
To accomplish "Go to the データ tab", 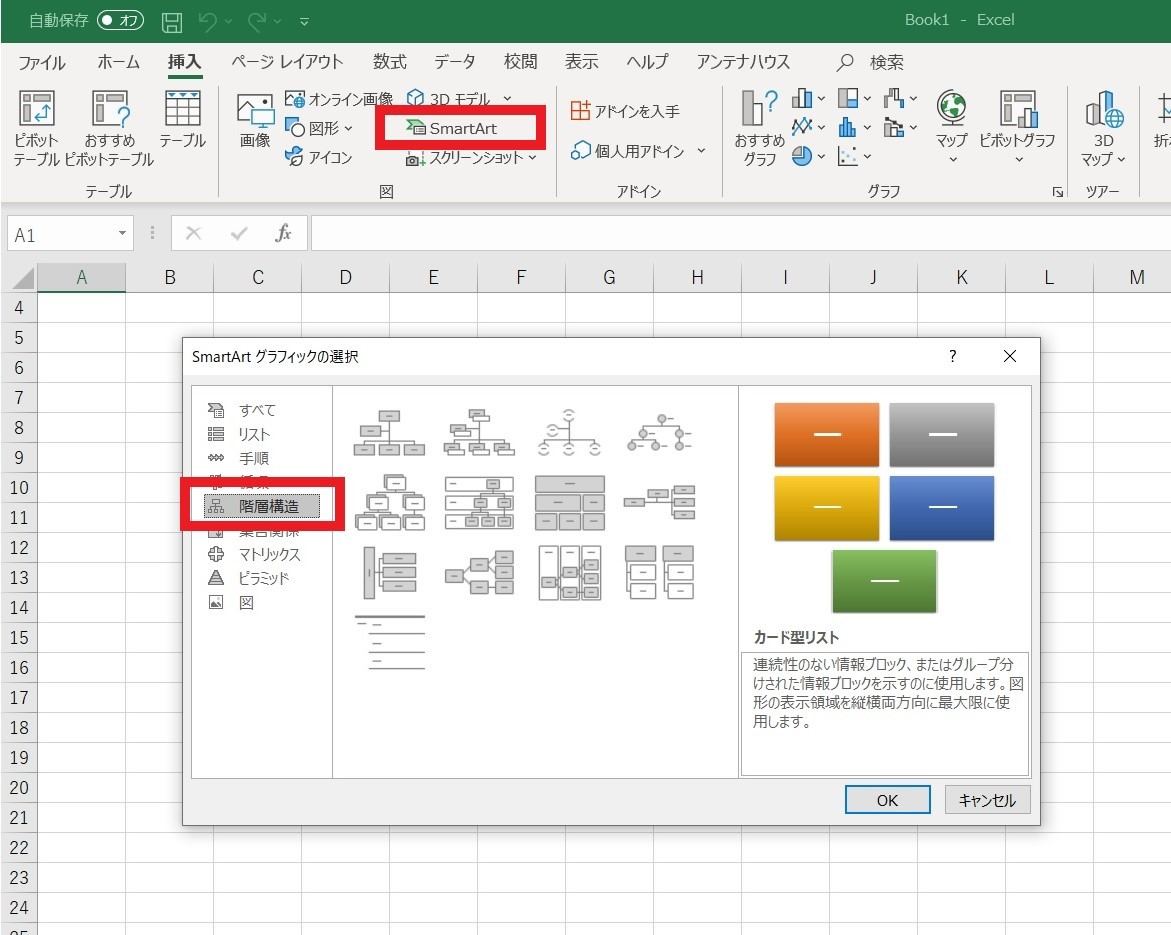I will pos(455,62).
